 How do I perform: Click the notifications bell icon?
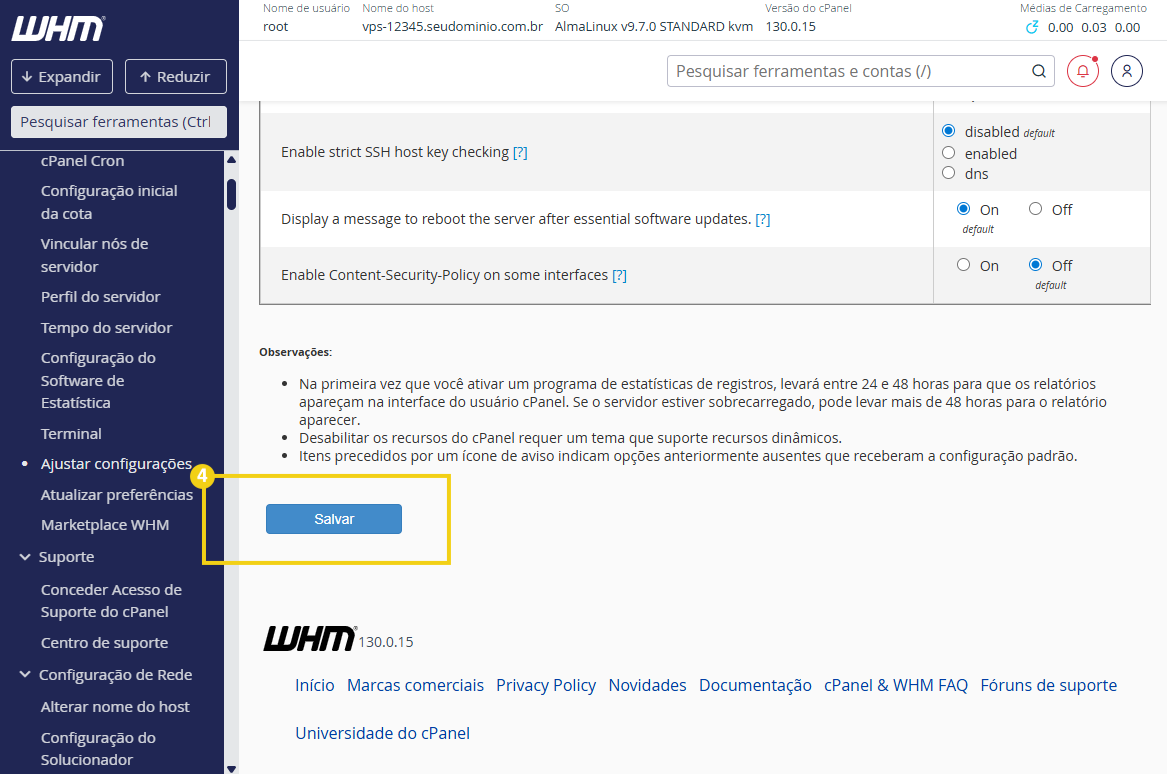tap(1082, 71)
